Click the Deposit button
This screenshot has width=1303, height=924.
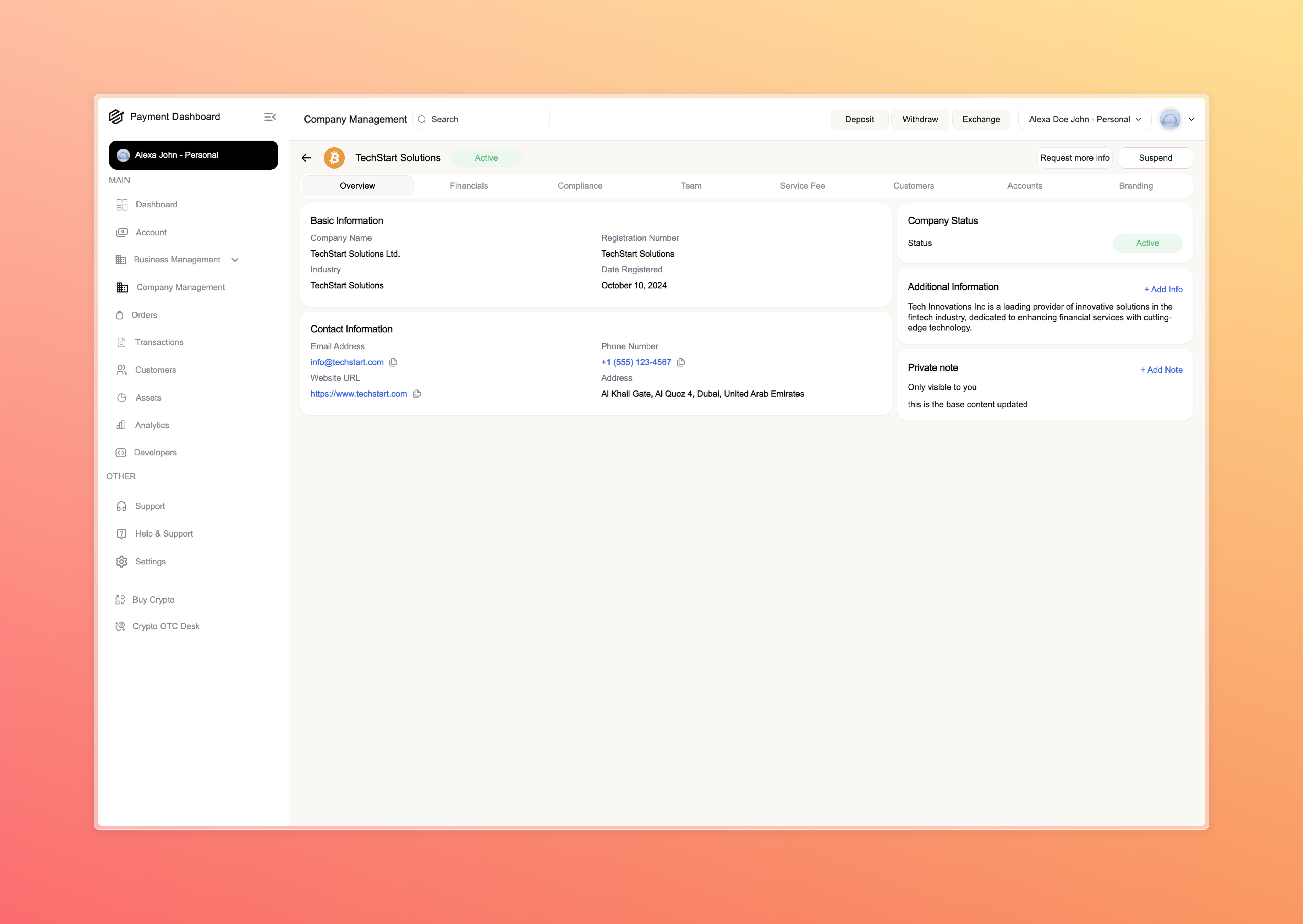tap(859, 120)
